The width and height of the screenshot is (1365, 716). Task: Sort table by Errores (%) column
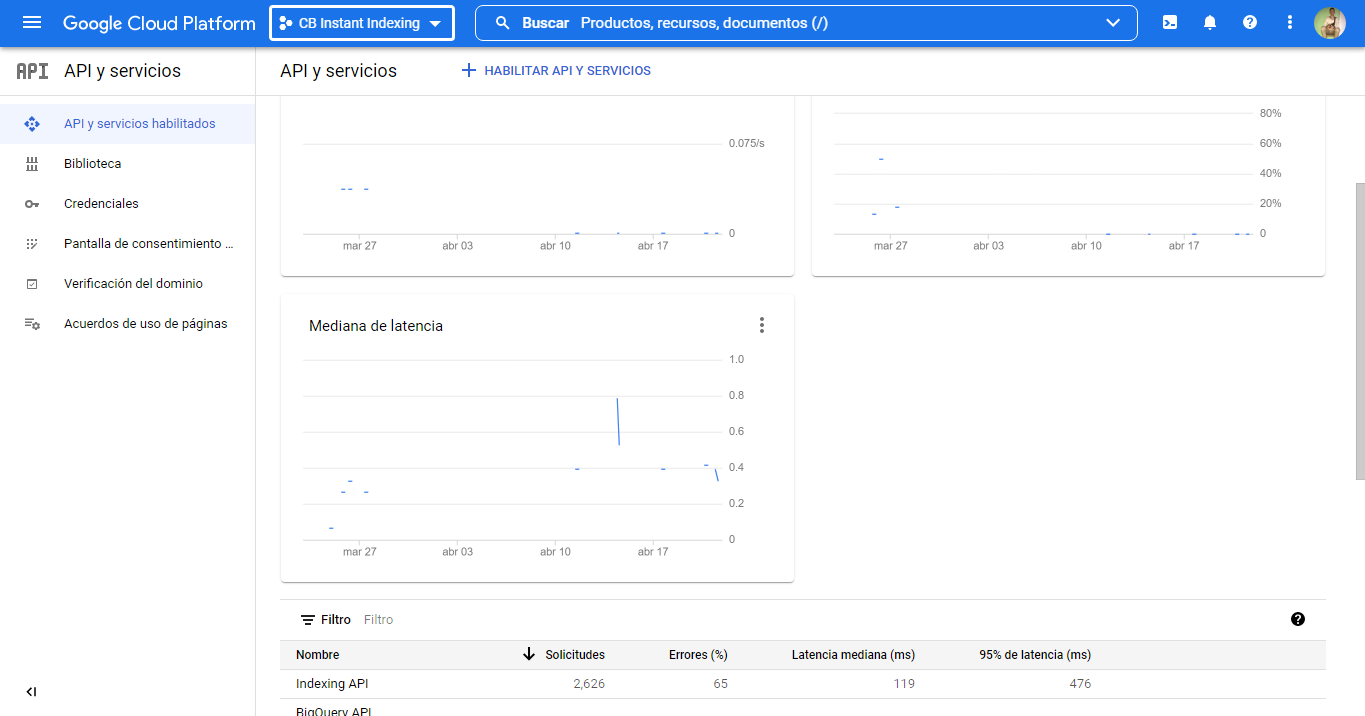pos(698,655)
